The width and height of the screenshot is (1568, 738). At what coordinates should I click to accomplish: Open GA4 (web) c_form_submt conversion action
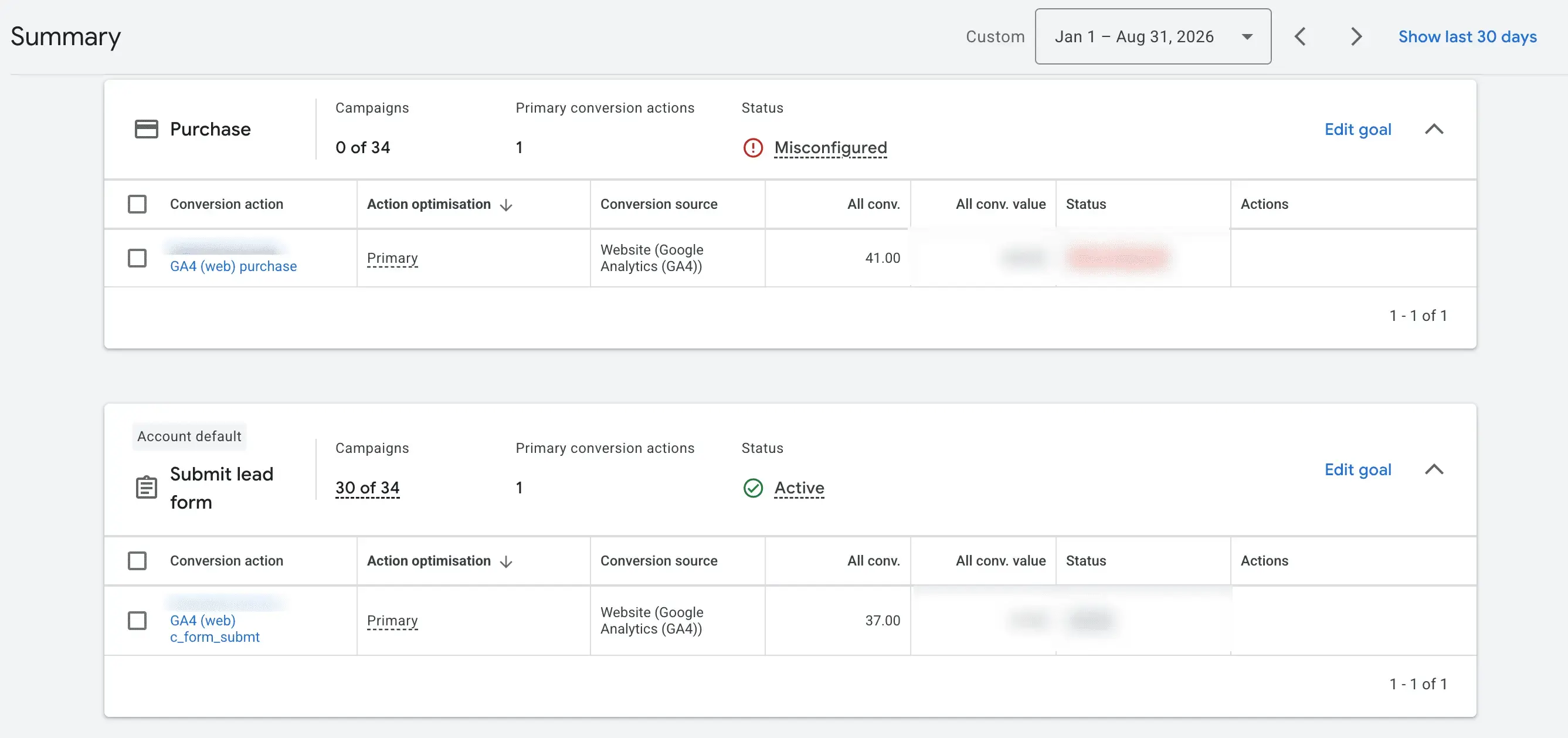pyautogui.click(x=214, y=628)
